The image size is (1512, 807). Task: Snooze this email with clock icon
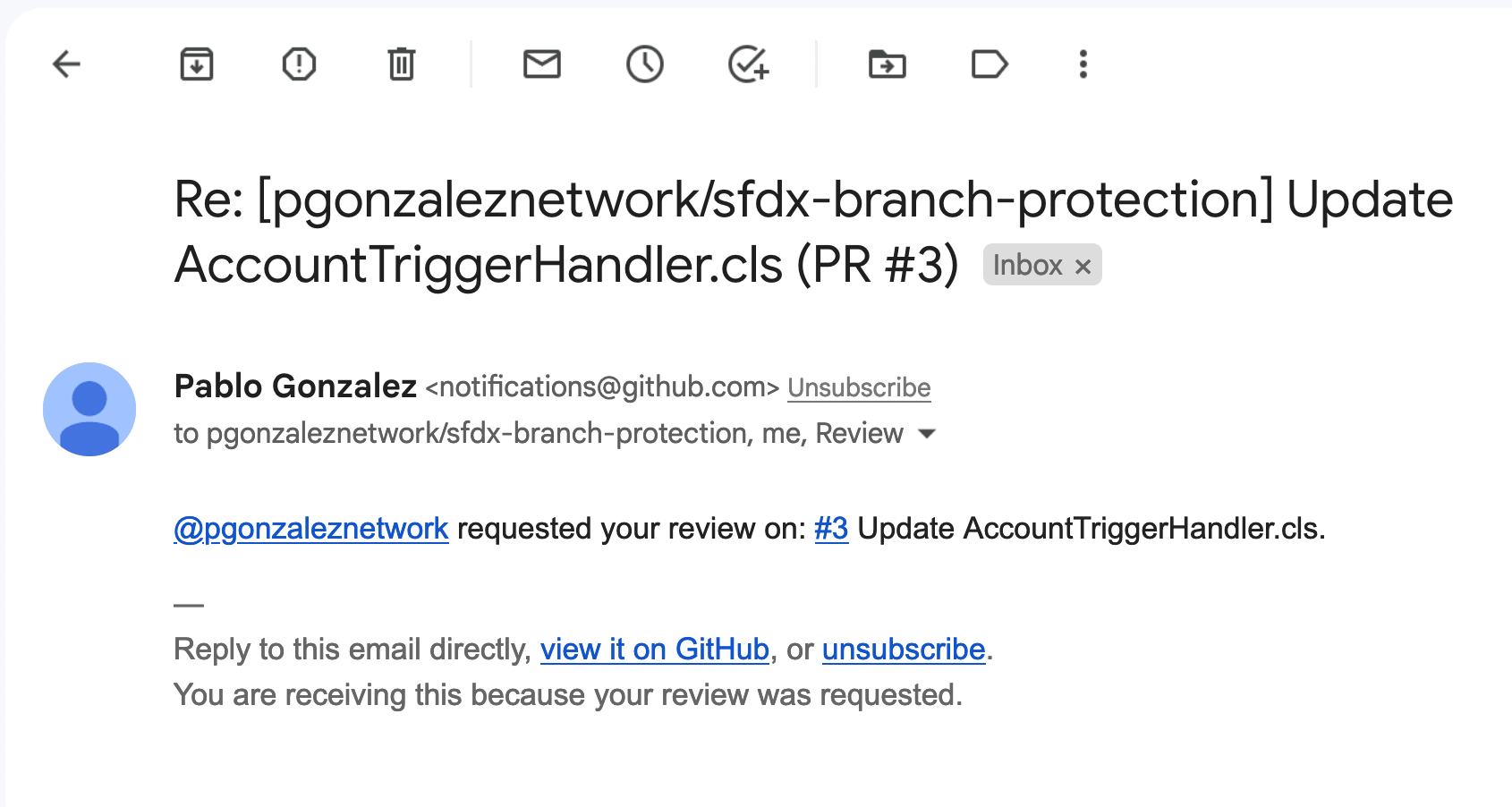[645, 64]
